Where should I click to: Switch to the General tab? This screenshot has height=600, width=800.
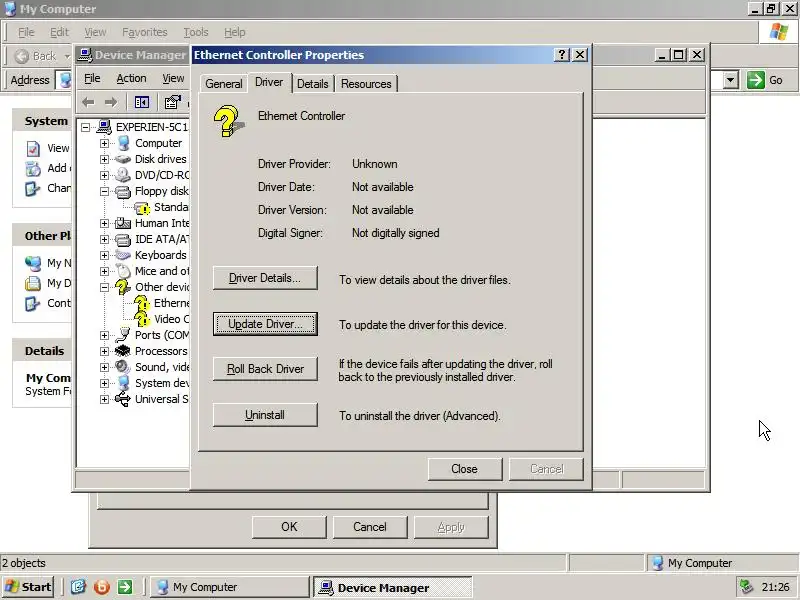223,84
